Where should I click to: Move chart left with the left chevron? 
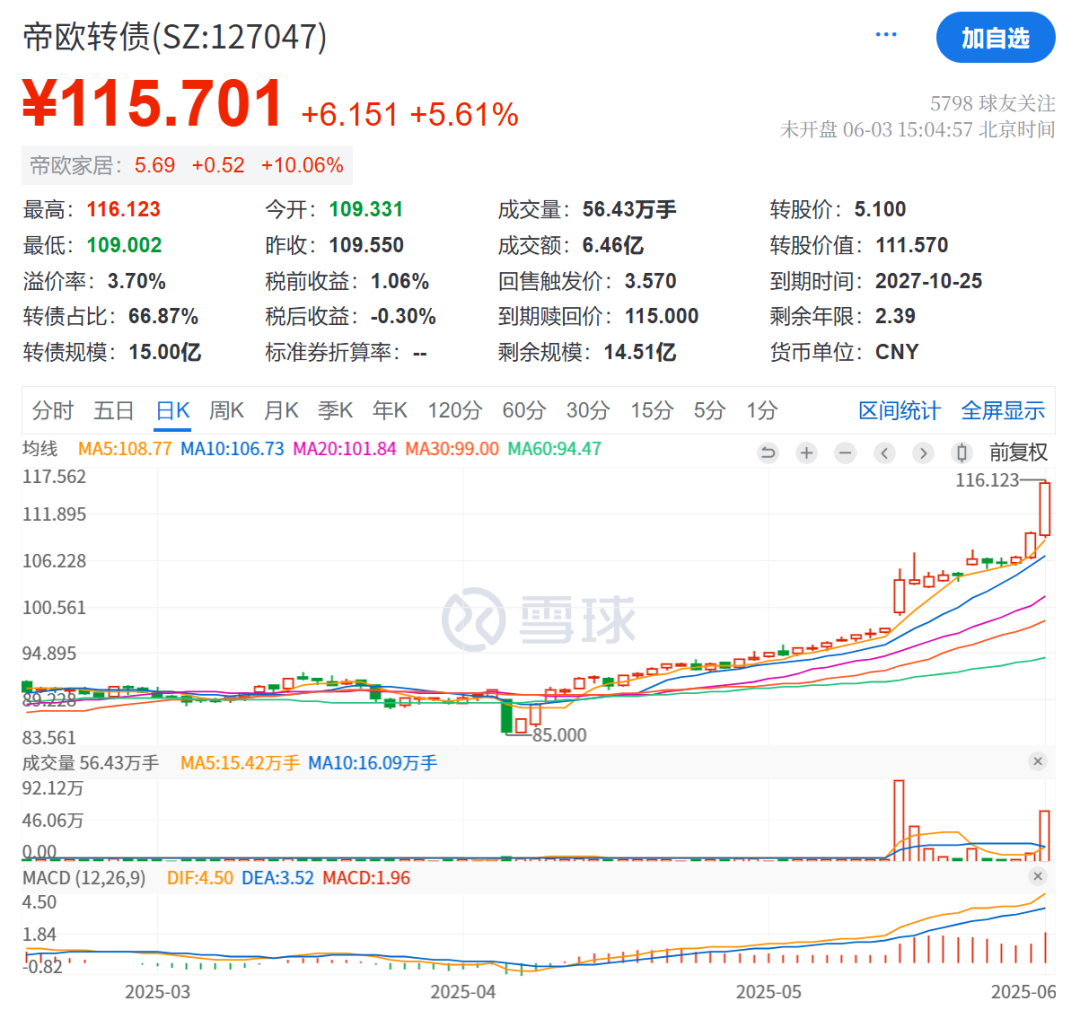pos(884,453)
